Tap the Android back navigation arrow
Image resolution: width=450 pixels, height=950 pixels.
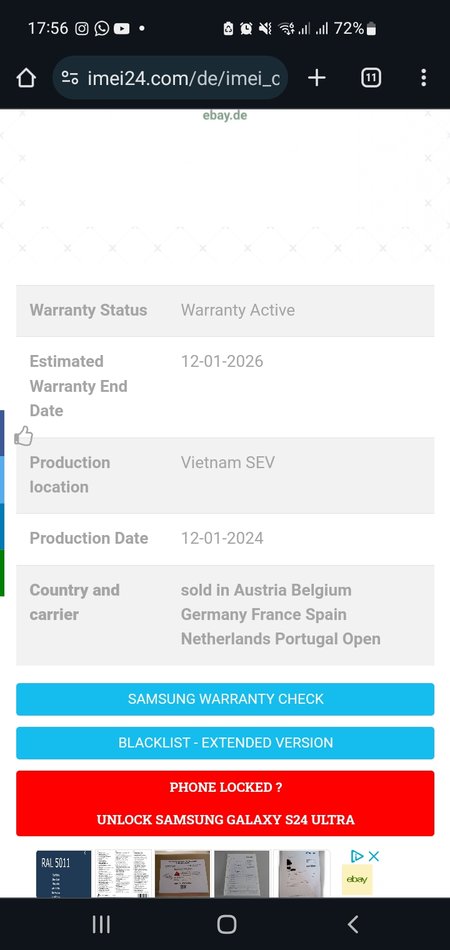353,924
